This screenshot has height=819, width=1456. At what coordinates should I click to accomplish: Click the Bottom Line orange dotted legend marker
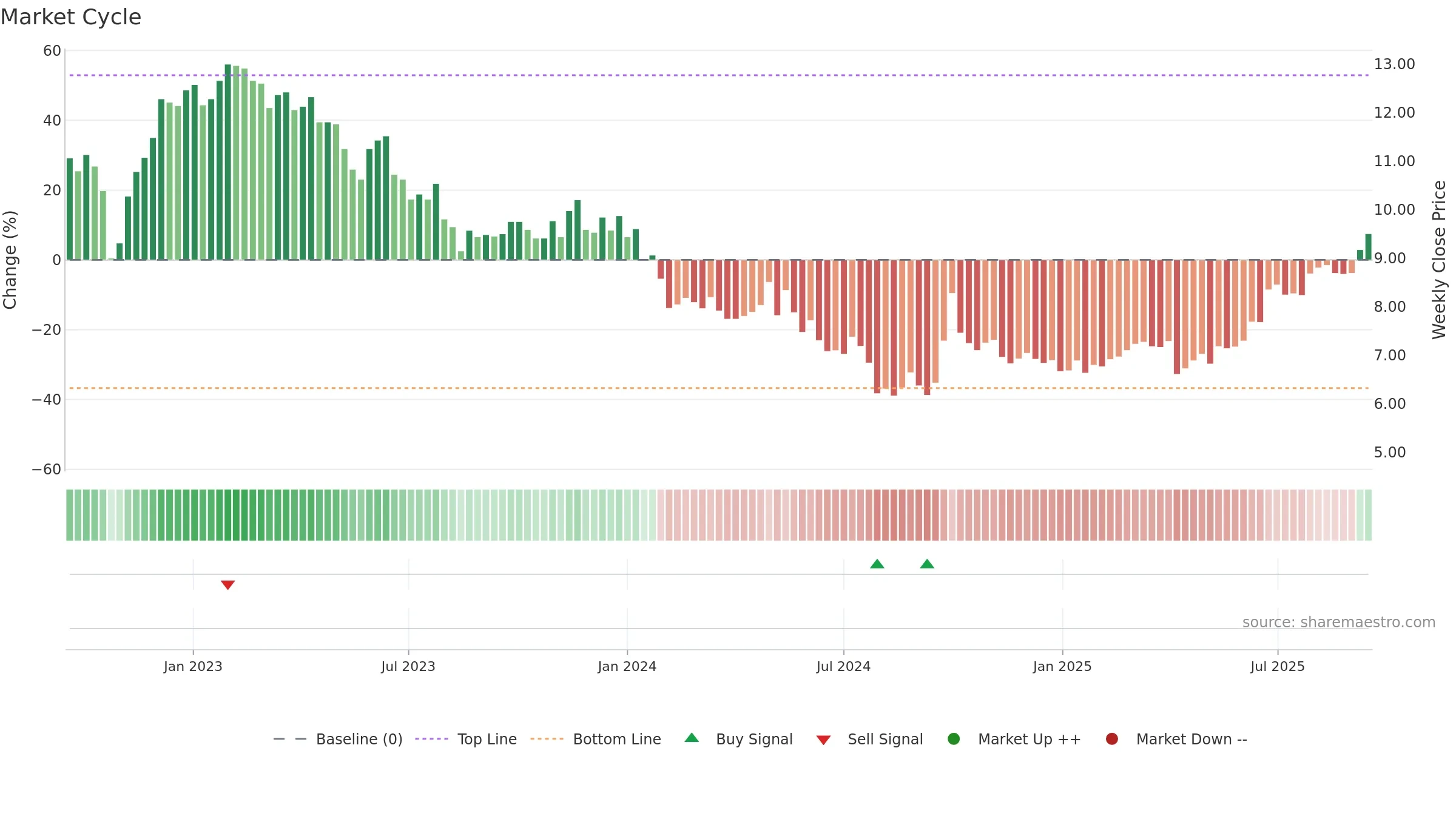pos(547,739)
